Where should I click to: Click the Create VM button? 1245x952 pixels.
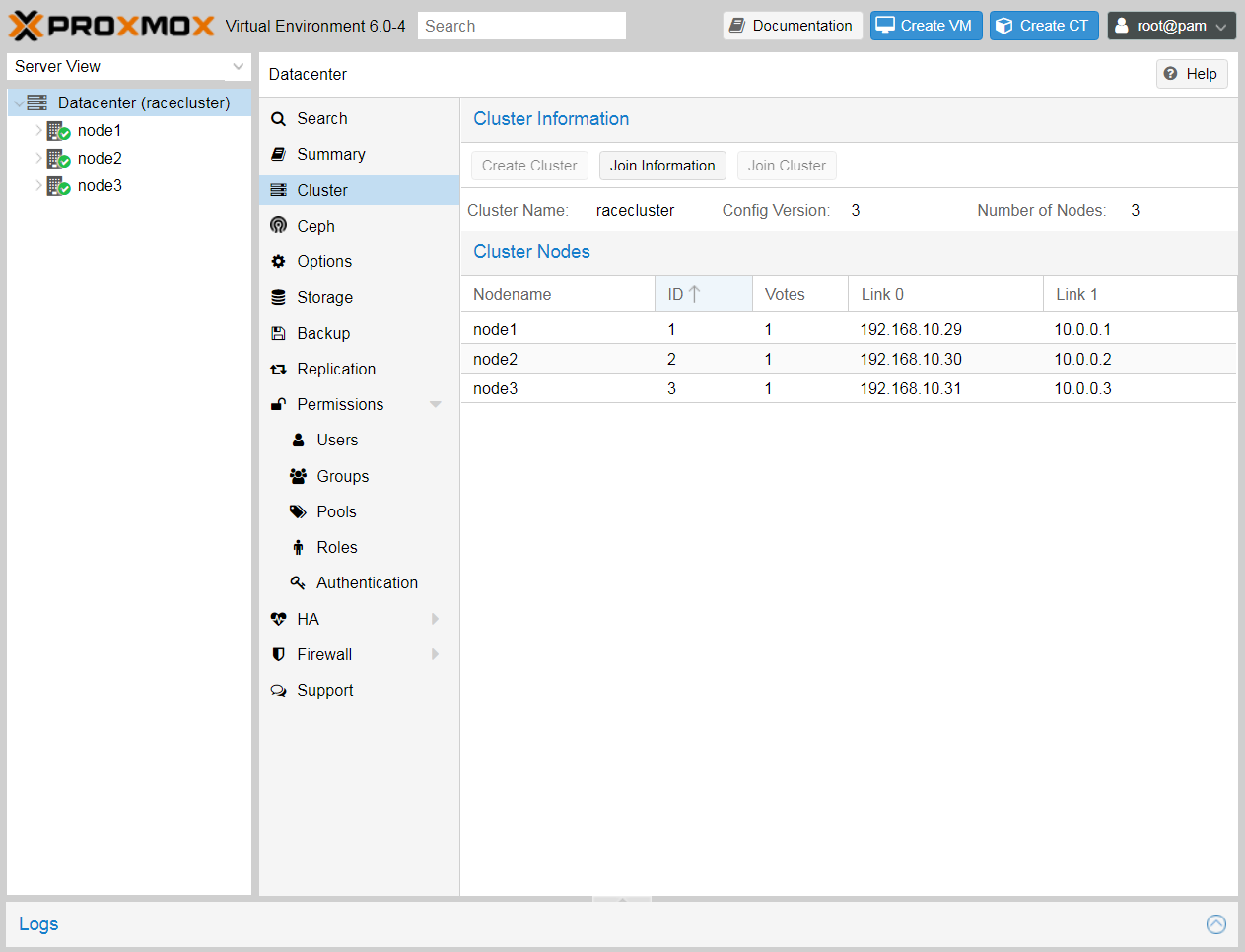926,26
